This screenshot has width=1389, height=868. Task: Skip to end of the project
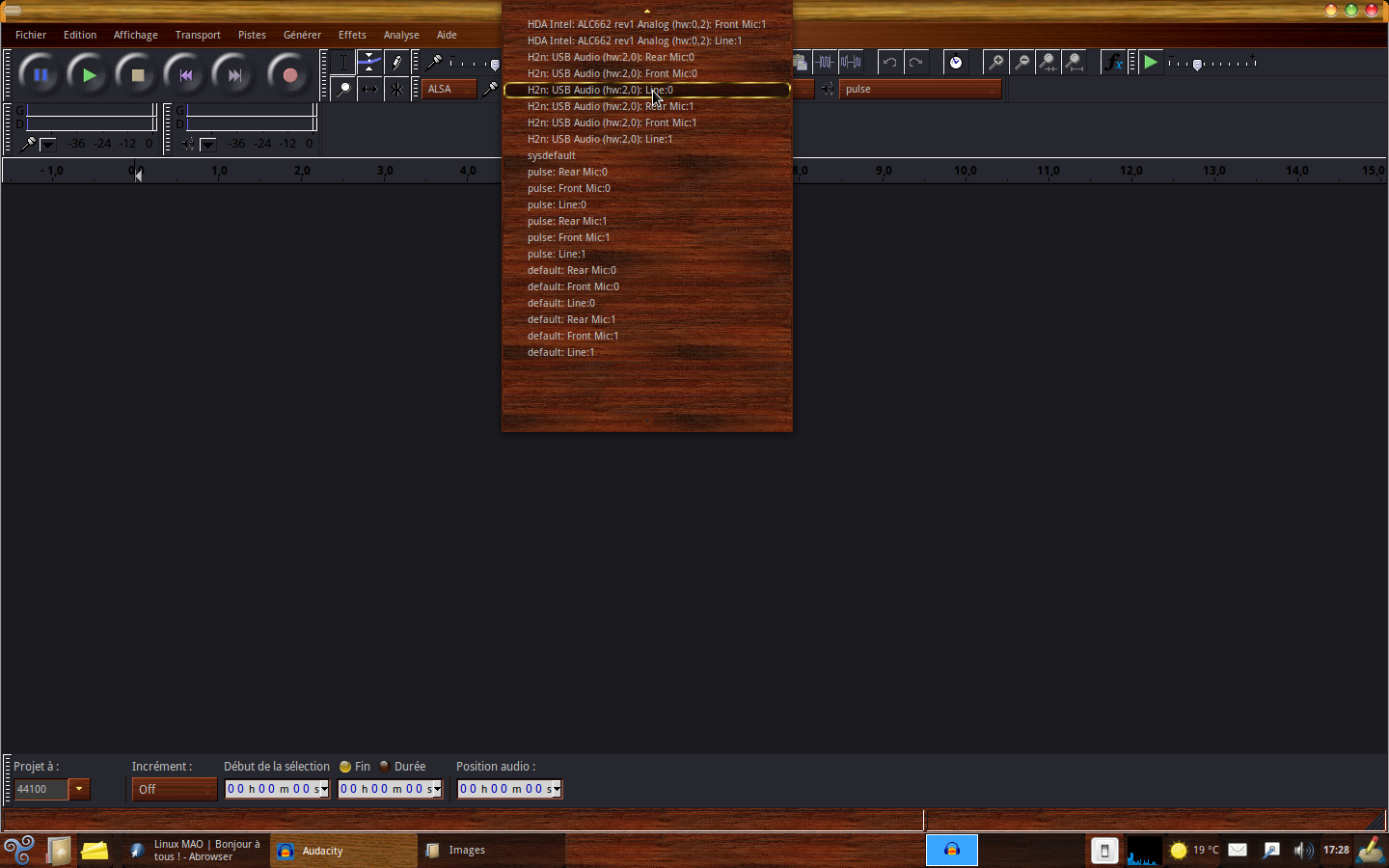(x=233, y=74)
